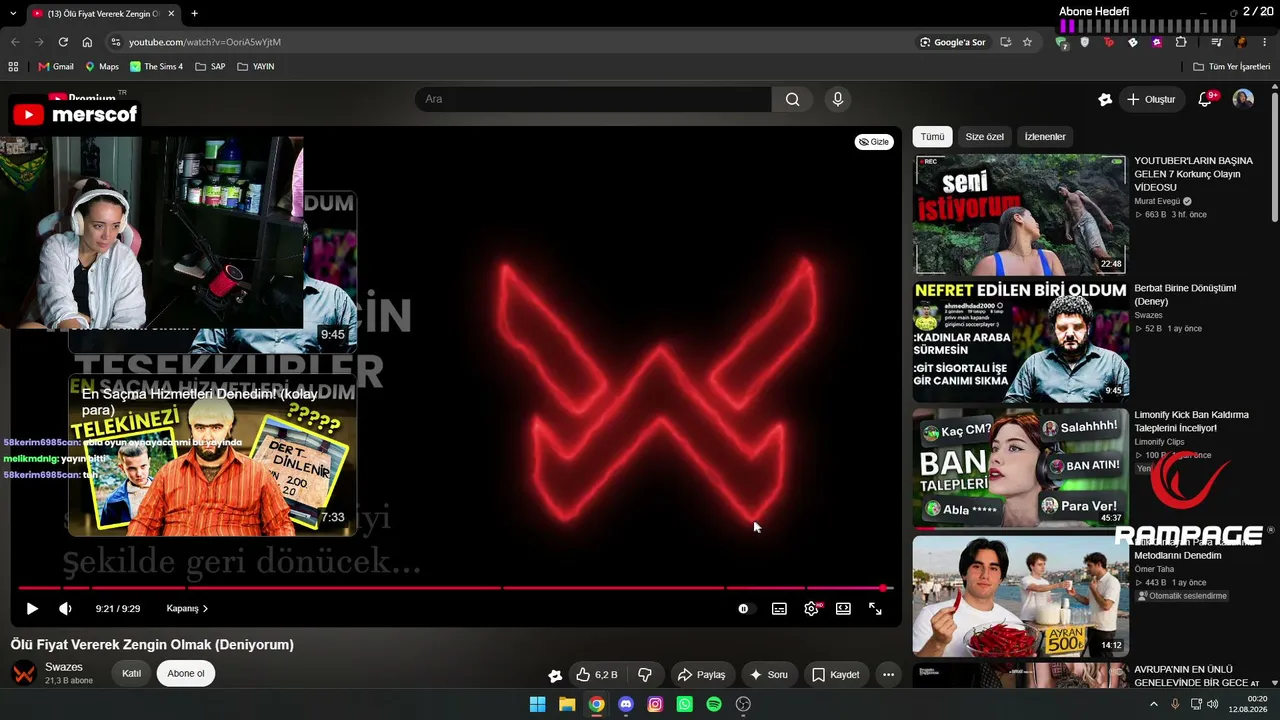Go back with the browser back arrow
The image size is (1280, 720).
tap(15, 42)
